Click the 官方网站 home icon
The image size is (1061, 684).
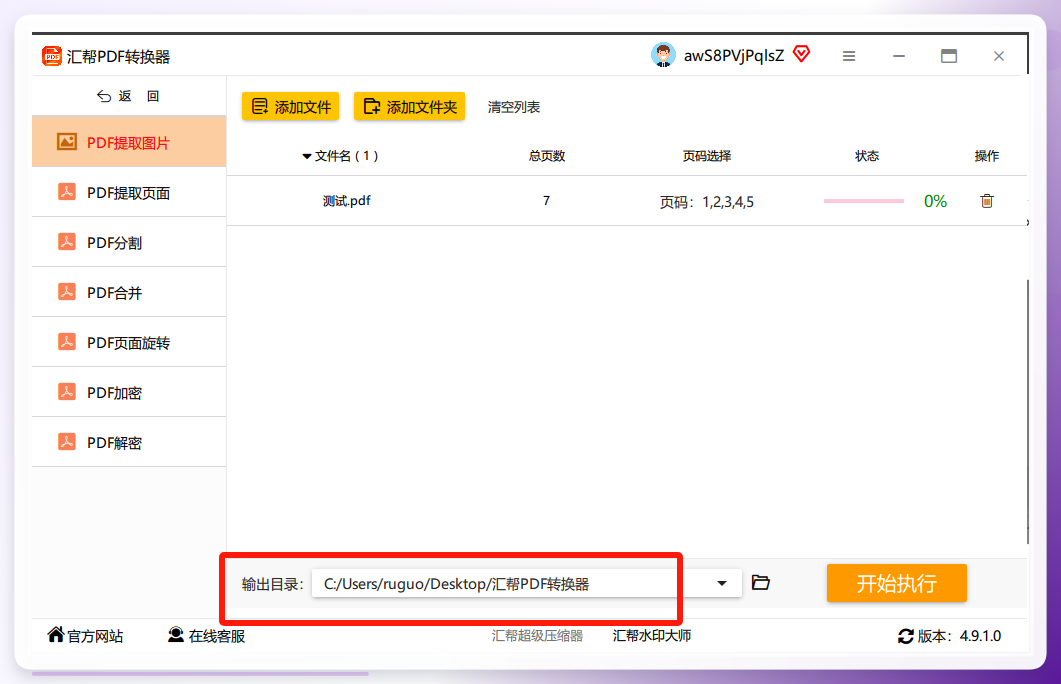[x=55, y=635]
